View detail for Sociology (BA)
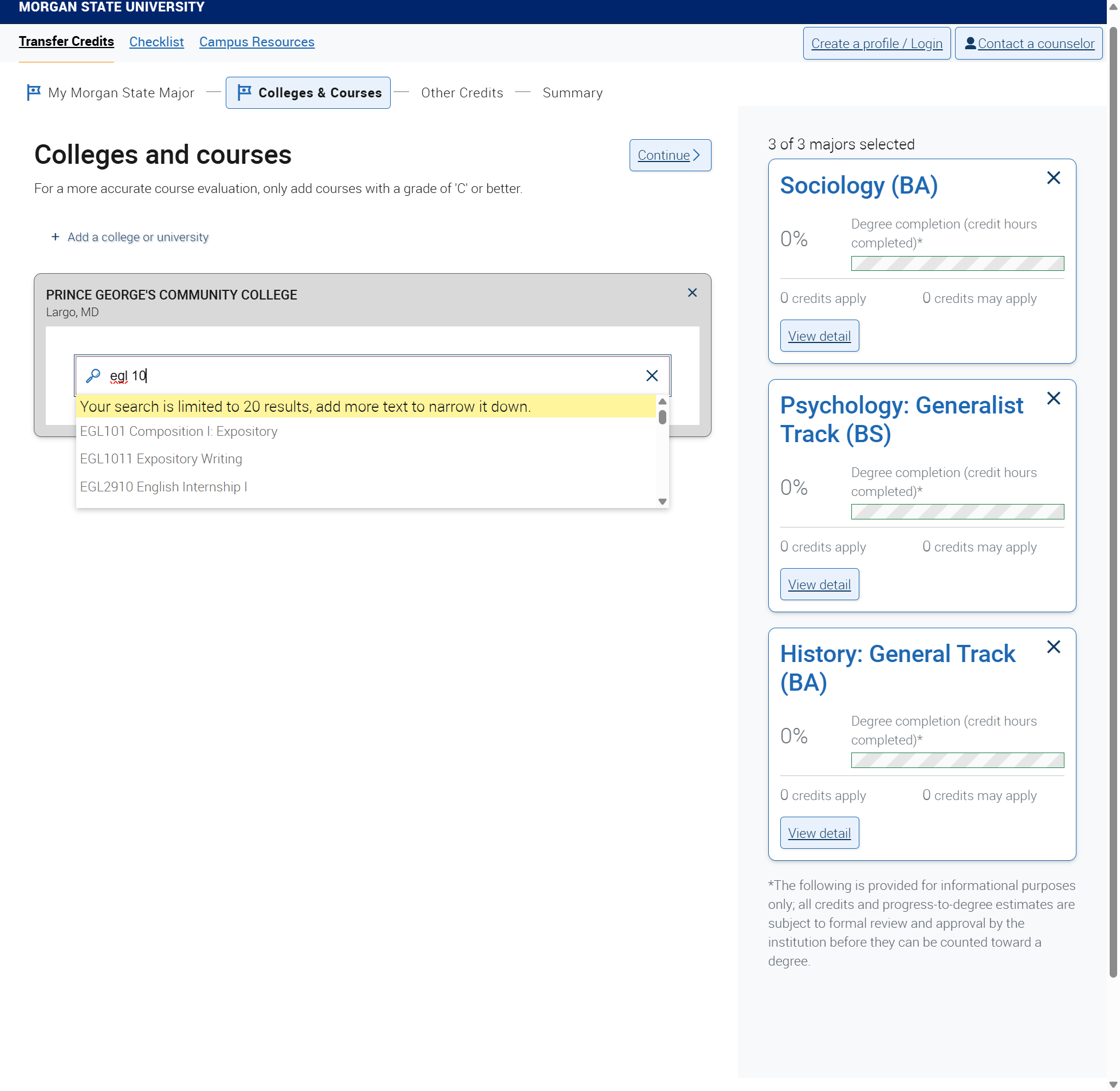The height and width of the screenshot is (1091, 1120). [819, 336]
